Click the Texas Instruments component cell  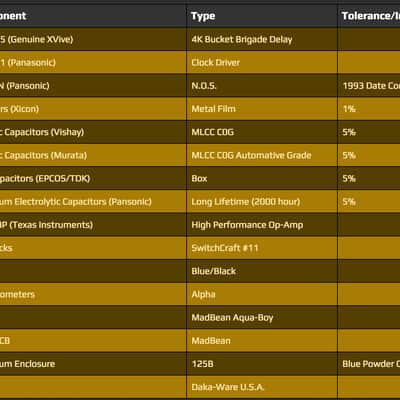coord(93,225)
